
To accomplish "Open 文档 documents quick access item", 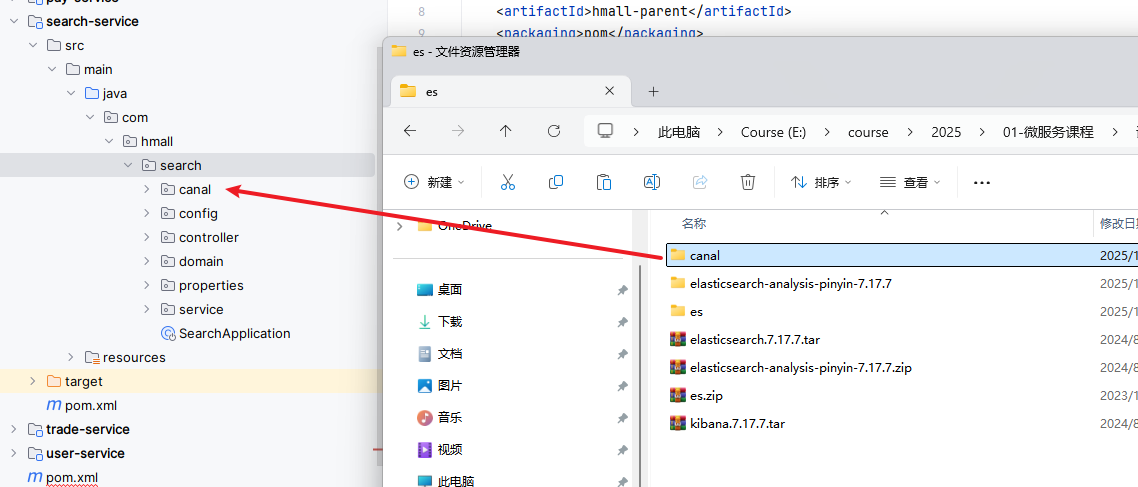I will tap(450, 353).
